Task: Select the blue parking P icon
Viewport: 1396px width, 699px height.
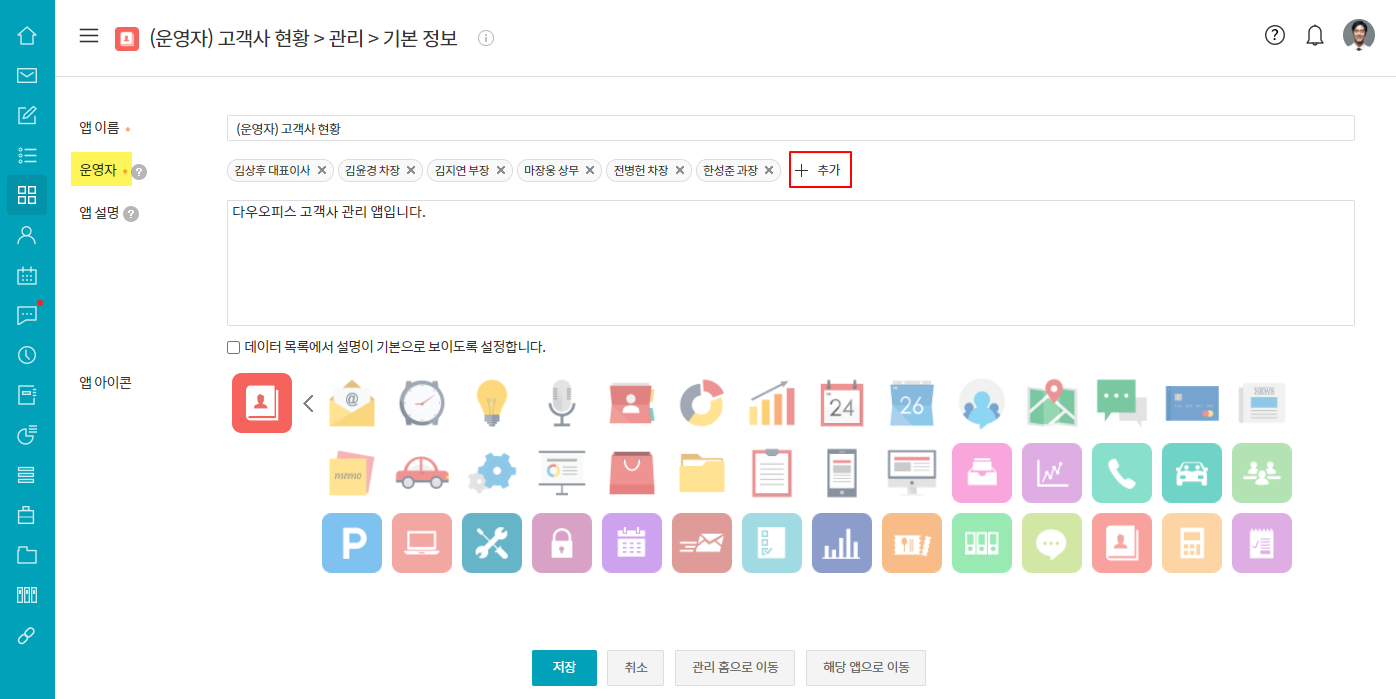Action: click(352, 543)
